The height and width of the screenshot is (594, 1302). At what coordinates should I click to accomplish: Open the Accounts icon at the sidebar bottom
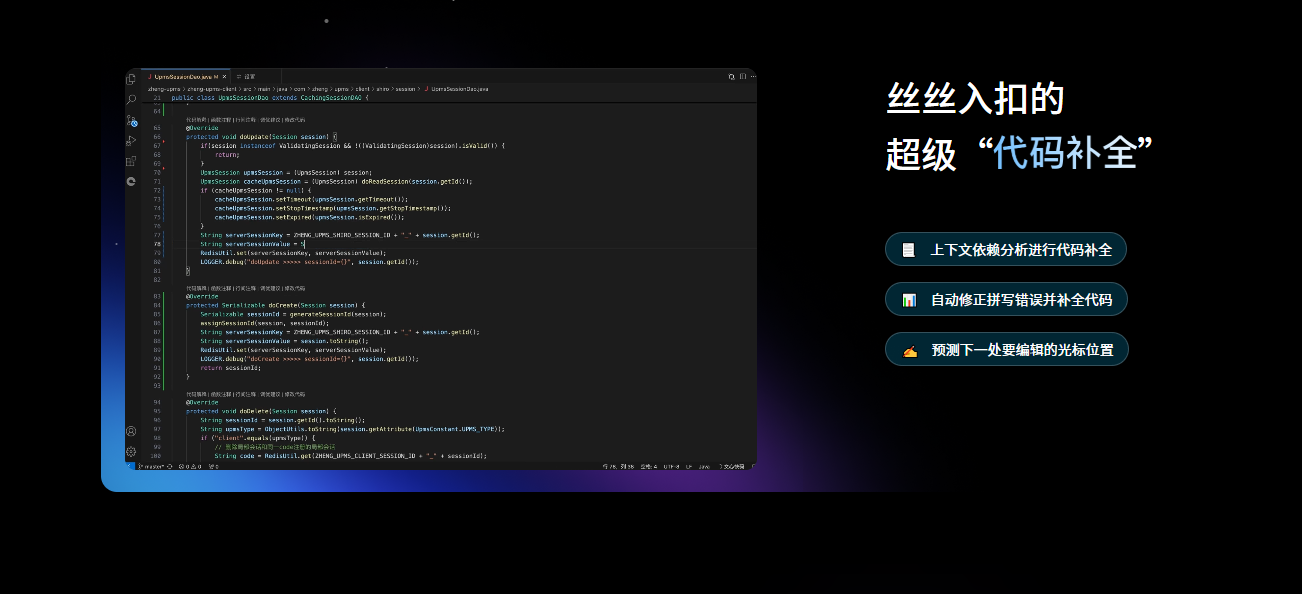(x=131, y=431)
